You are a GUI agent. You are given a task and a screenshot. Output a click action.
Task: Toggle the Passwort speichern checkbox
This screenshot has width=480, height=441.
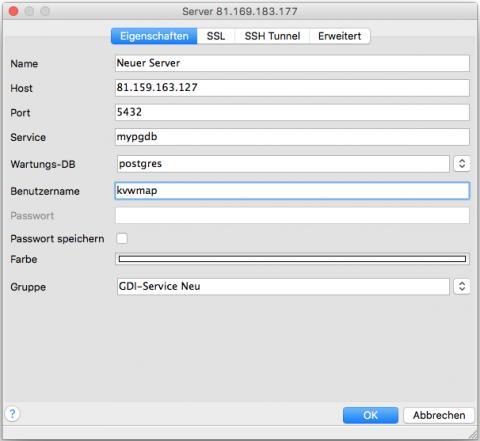click(x=122, y=238)
